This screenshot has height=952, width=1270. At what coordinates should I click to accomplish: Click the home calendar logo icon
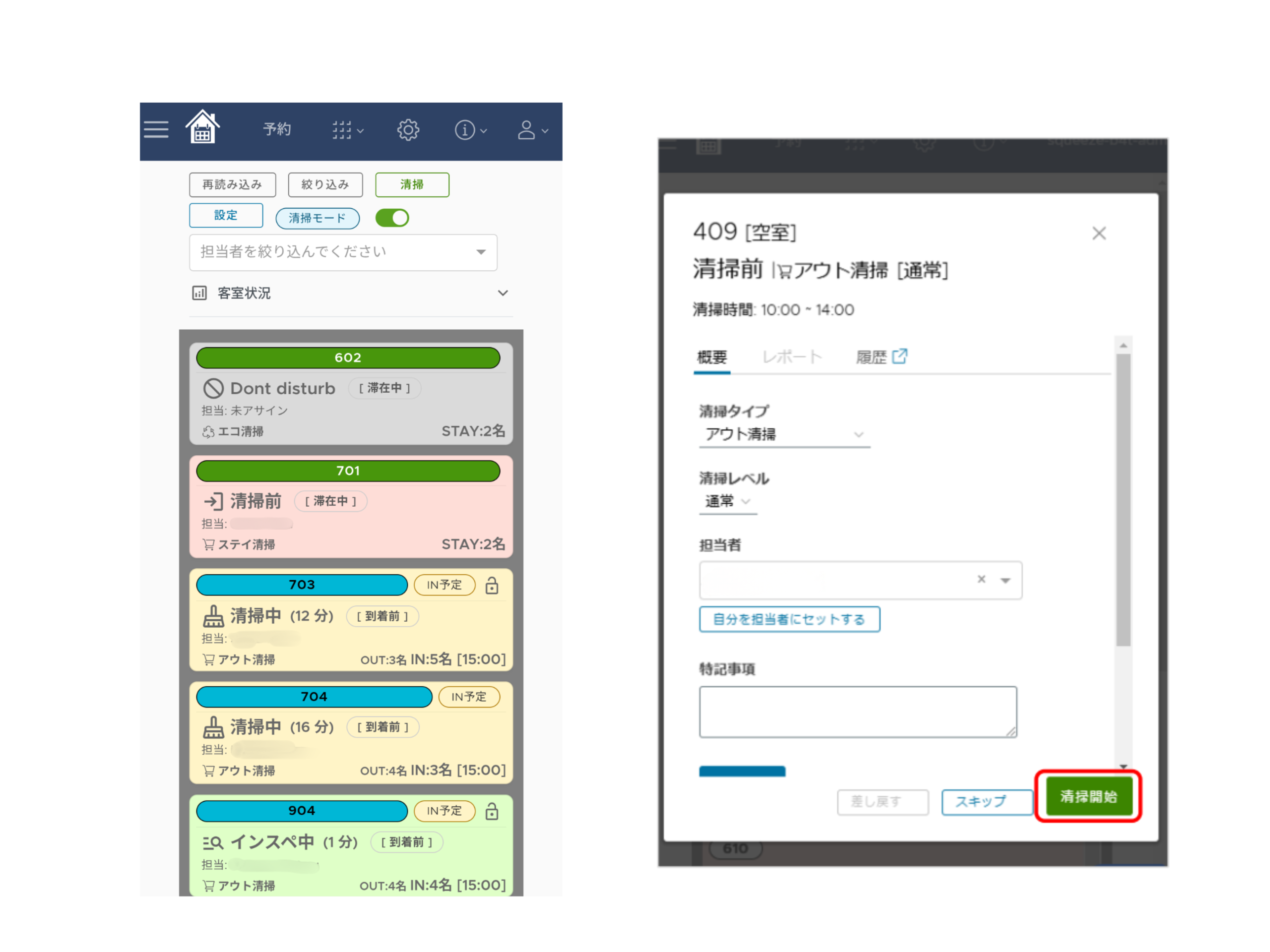point(202,127)
